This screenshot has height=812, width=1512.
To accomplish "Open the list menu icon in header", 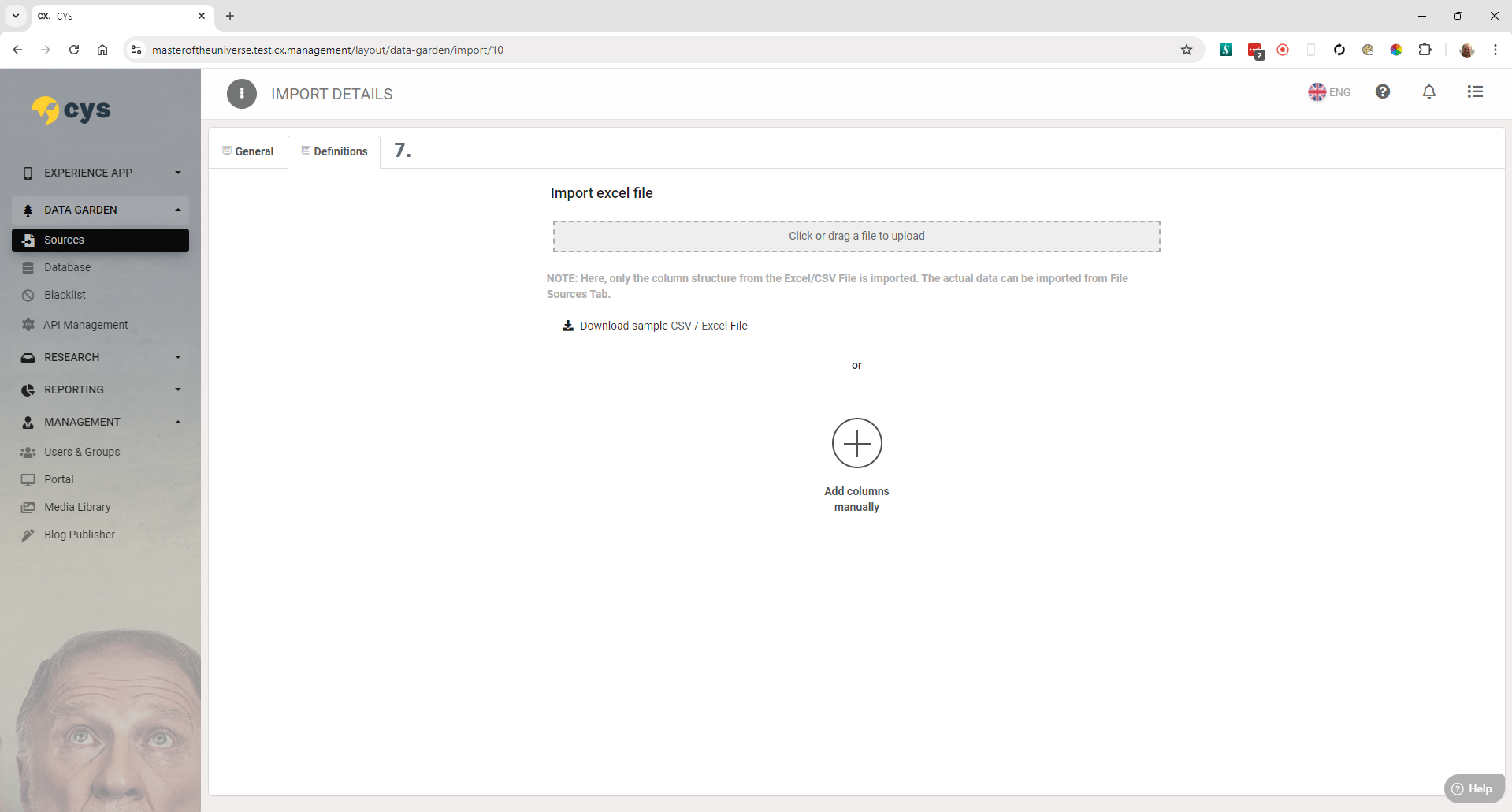I will pyautogui.click(x=1475, y=91).
